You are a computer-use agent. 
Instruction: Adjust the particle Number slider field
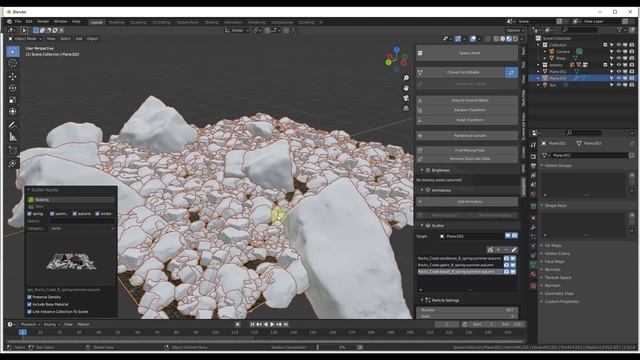(x=467, y=310)
